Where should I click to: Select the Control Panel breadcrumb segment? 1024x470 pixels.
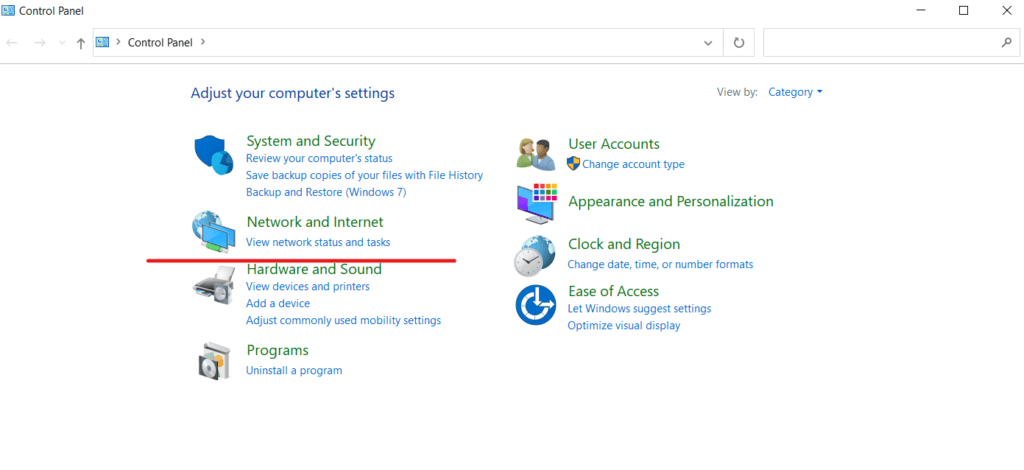pyautogui.click(x=160, y=42)
